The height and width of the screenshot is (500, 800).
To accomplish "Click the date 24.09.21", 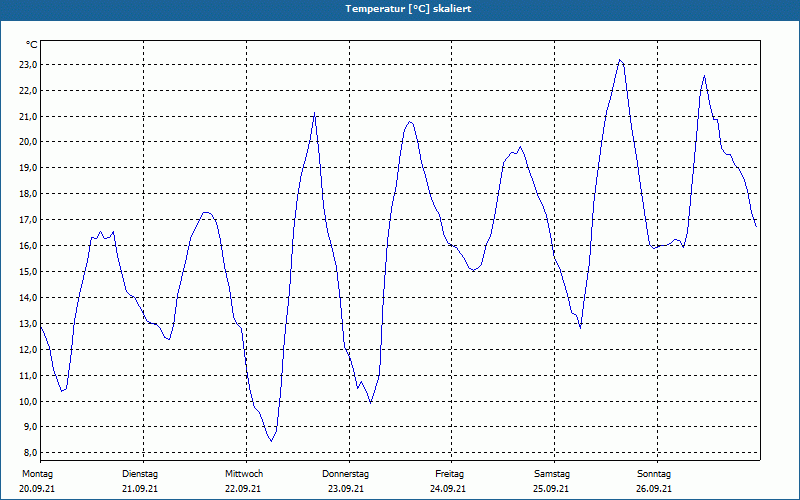I will pyautogui.click(x=448, y=489).
